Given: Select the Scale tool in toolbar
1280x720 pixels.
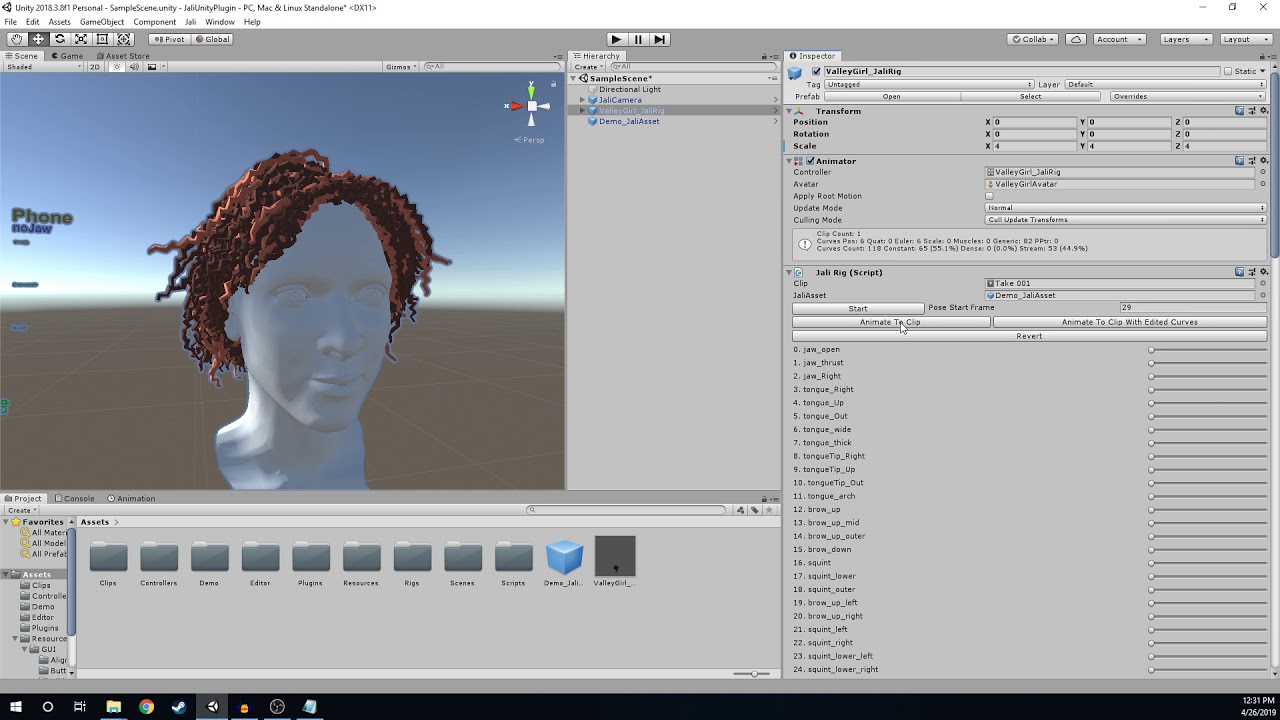Looking at the screenshot, I should tap(81, 39).
